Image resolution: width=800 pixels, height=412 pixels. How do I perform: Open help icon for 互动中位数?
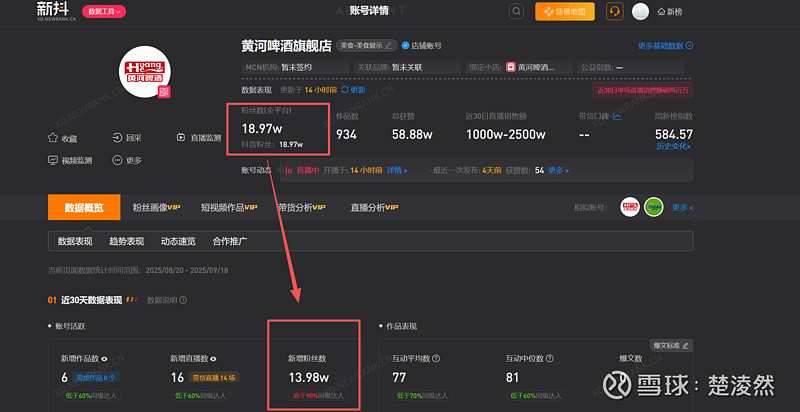coord(550,358)
